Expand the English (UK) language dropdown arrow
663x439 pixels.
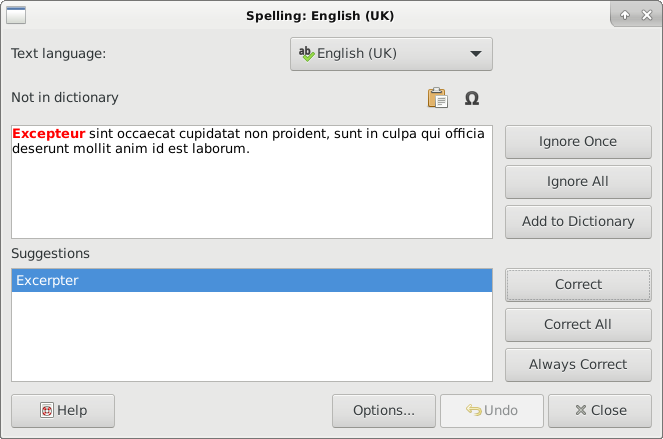click(476, 54)
